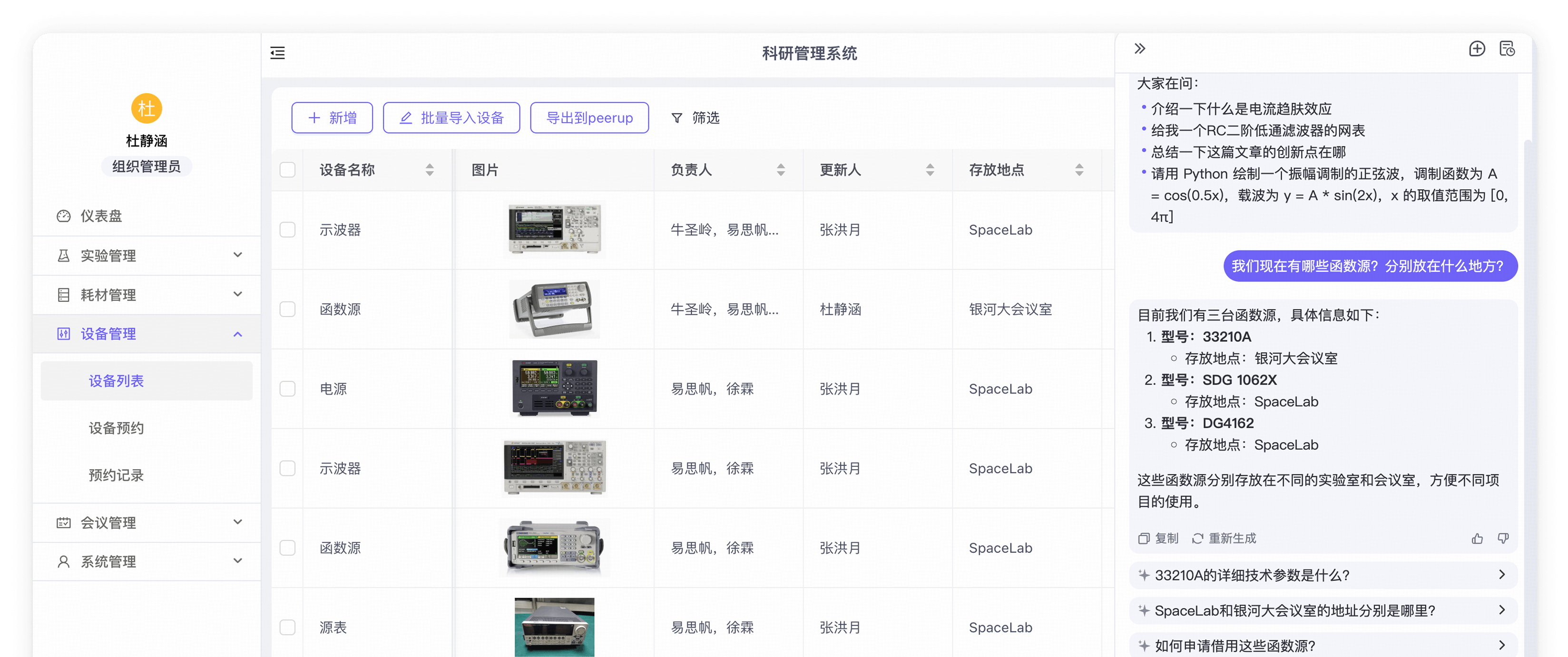The image size is (1568, 657).
Task: Check the first 示波器 row checkbox (牛圣岭)
Action: click(287, 230)
